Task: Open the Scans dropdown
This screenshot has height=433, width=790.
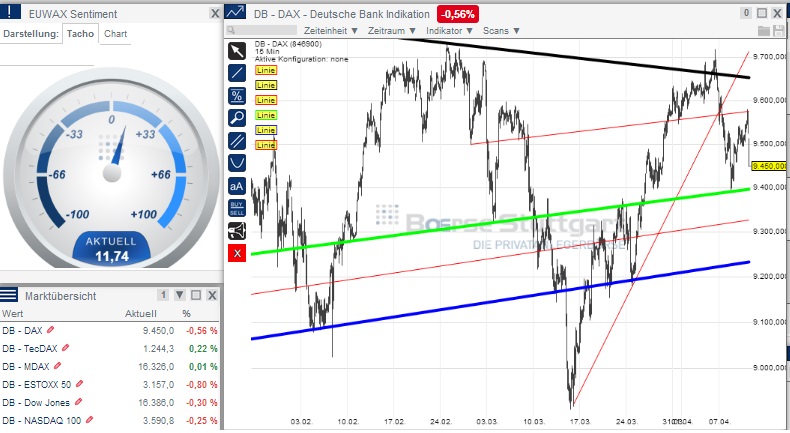Action: [x=501, y=31]
